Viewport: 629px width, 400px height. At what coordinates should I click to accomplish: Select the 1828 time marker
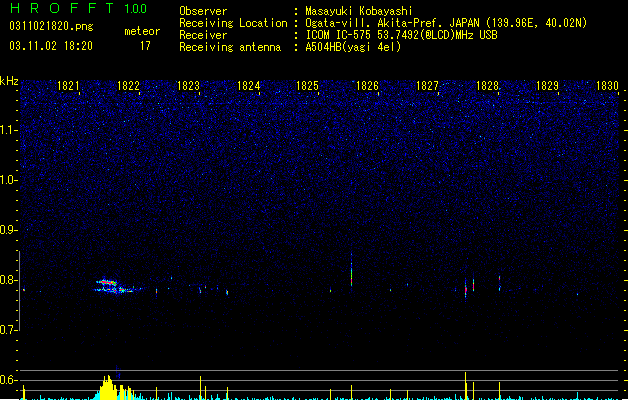487,86
